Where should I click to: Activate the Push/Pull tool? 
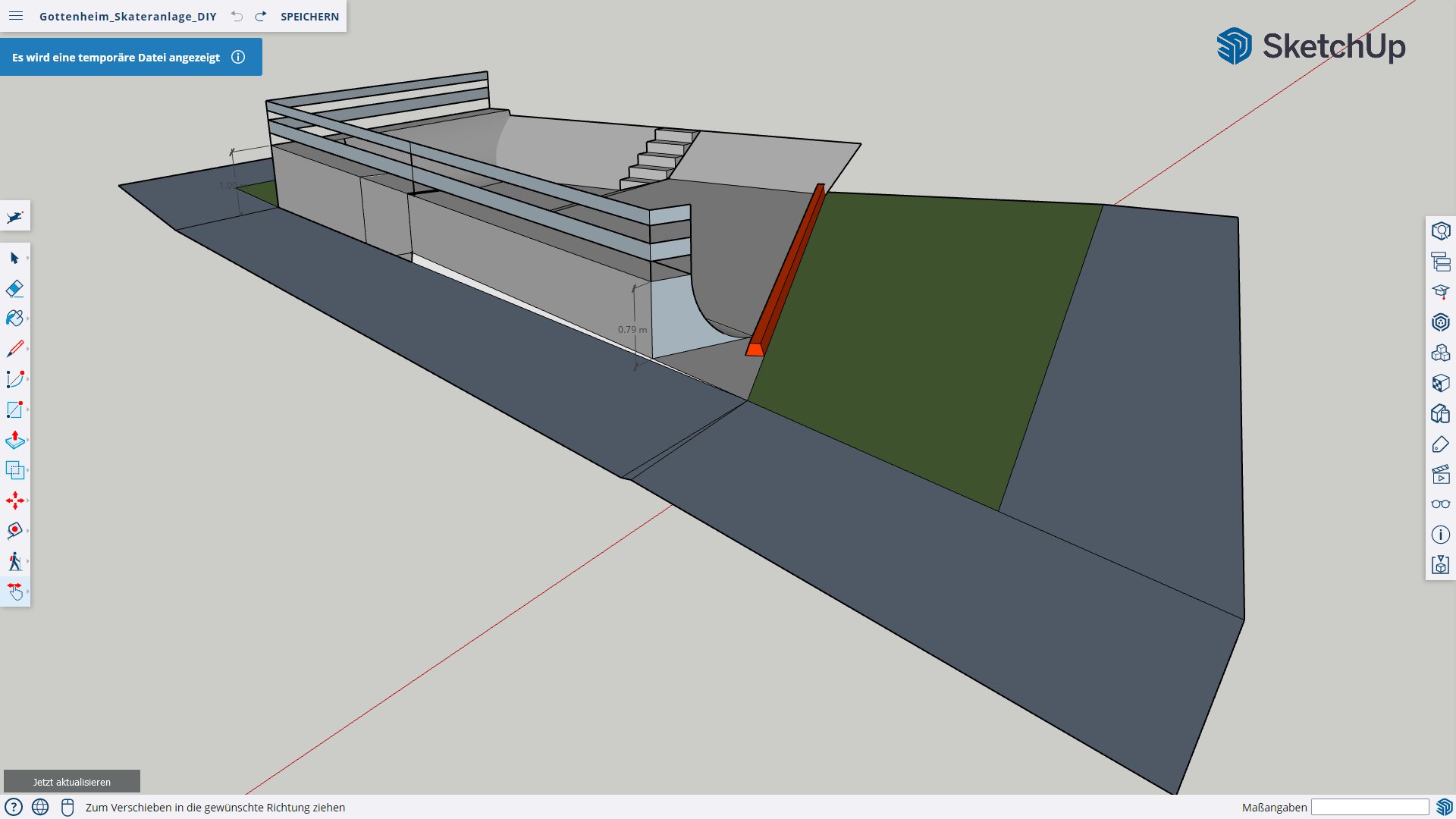pyautogui.click(x=14, y=440)
